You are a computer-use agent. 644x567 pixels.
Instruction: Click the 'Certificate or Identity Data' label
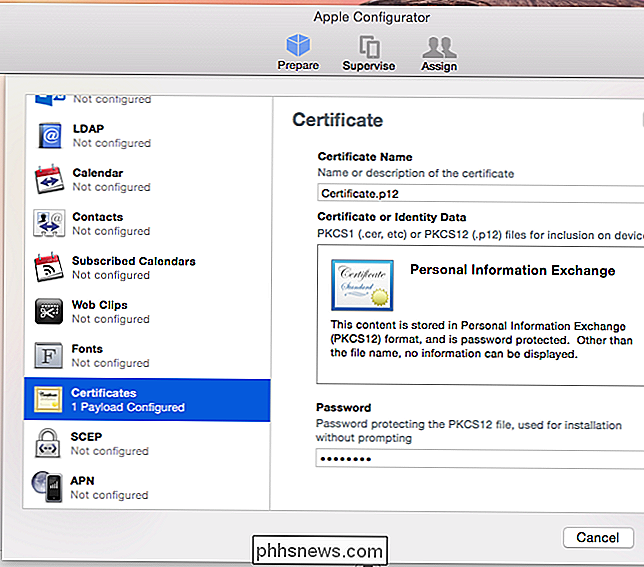tap(392, 217)
